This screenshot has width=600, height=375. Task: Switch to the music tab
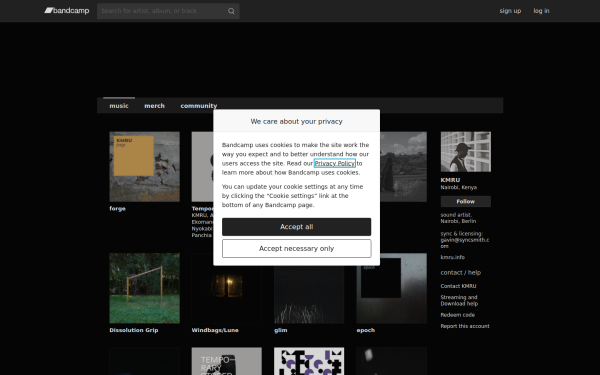[x=119, y=106]
